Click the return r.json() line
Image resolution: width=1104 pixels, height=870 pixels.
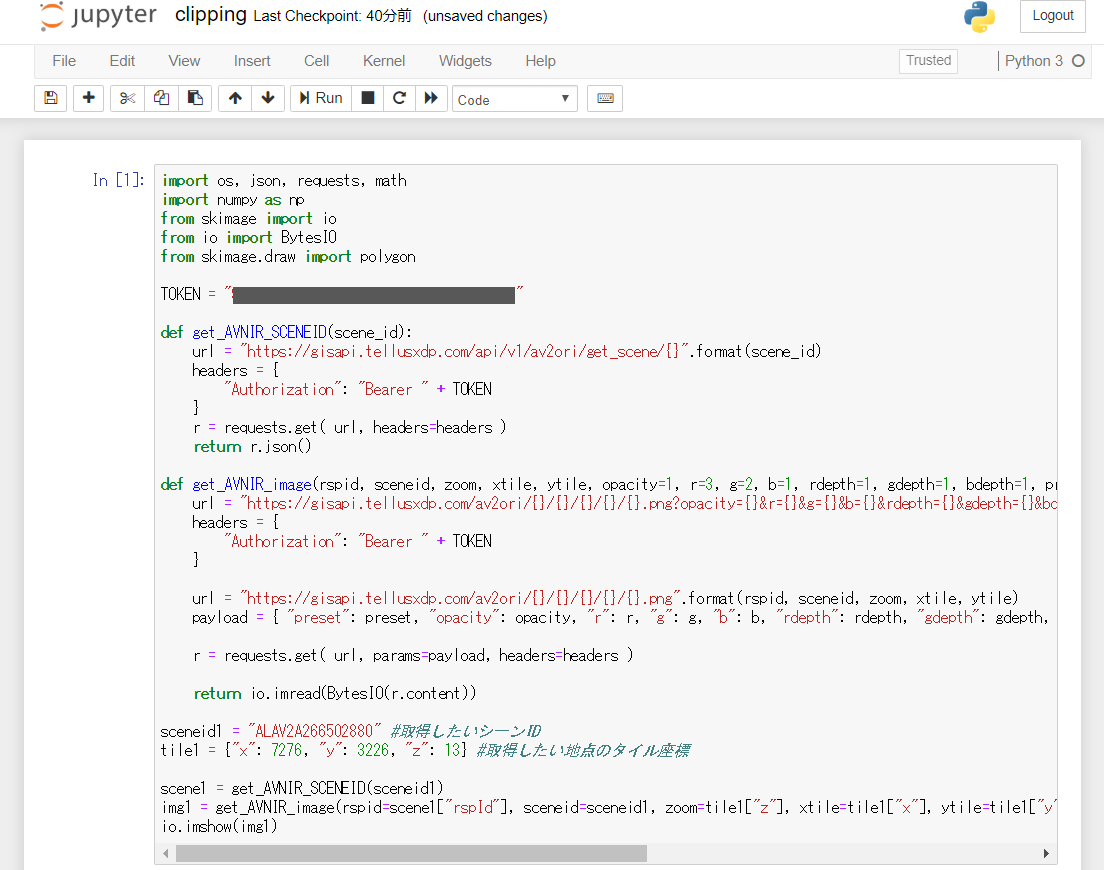coord(252,446)
